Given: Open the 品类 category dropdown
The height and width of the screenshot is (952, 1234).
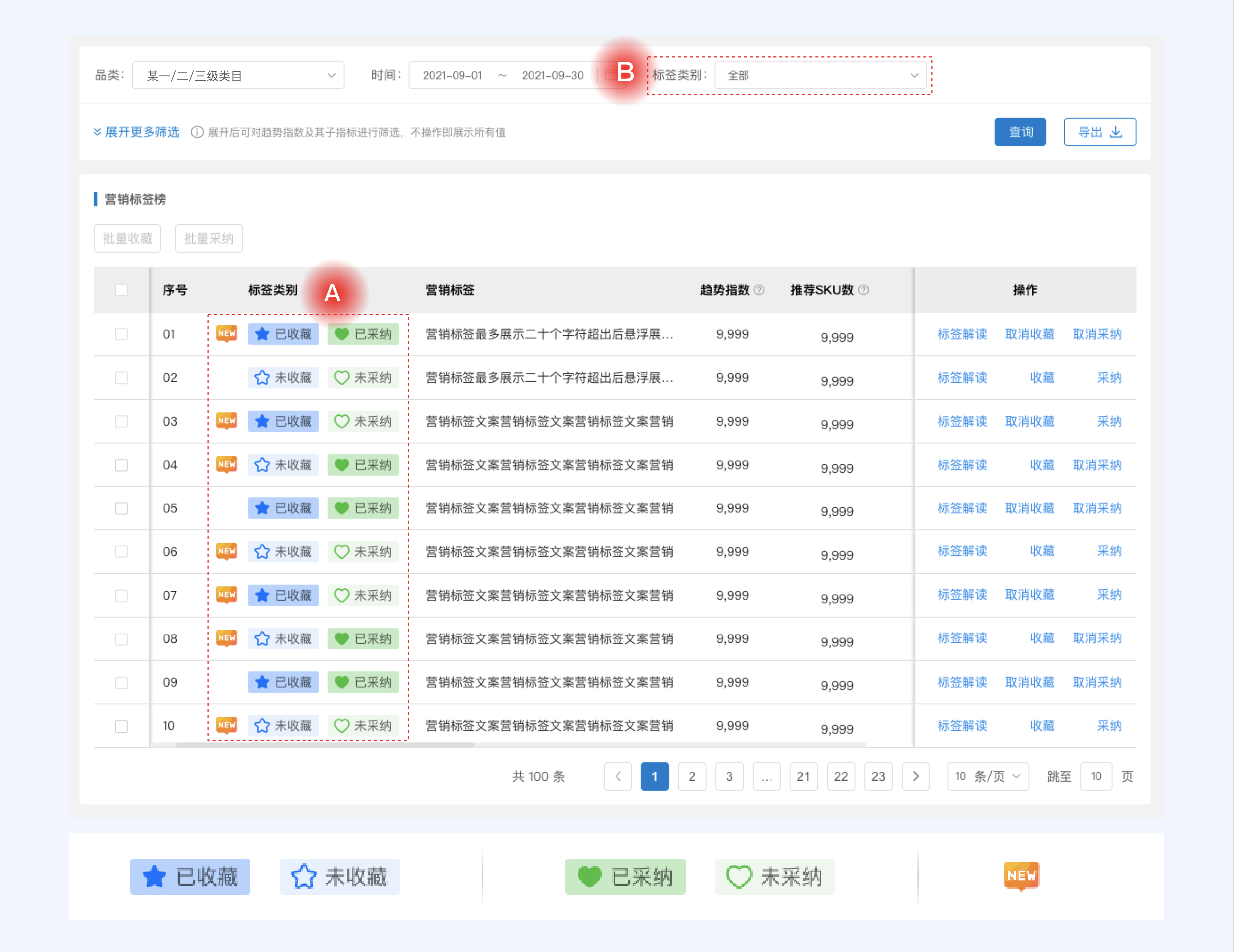Looking at the screenshot, I should 238,75.
